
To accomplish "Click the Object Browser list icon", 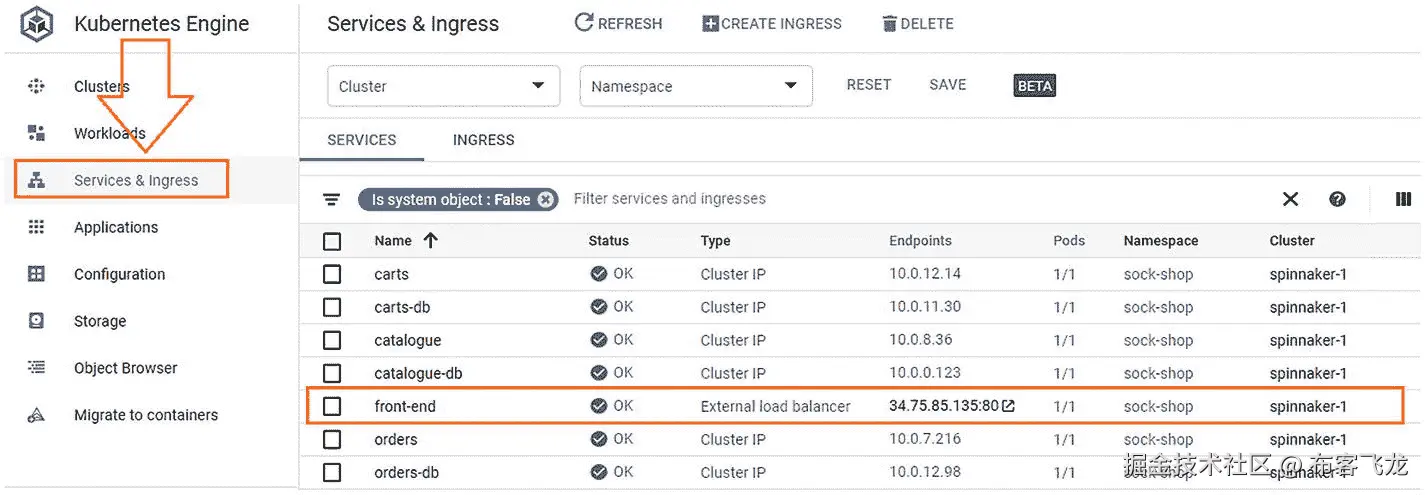I will click(x=37, y=368).
